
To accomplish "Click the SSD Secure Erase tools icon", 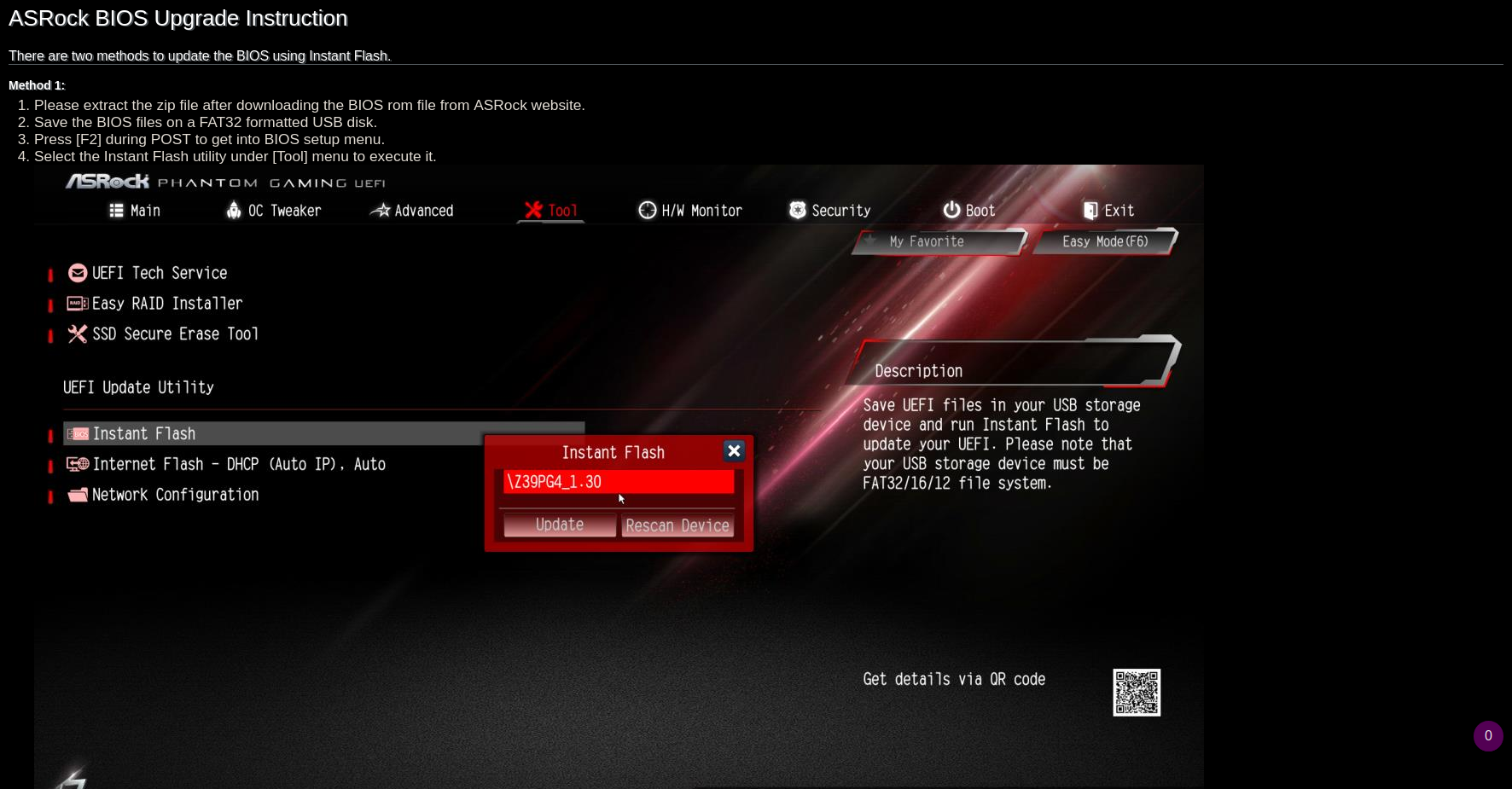I will [x=78, y=334].
